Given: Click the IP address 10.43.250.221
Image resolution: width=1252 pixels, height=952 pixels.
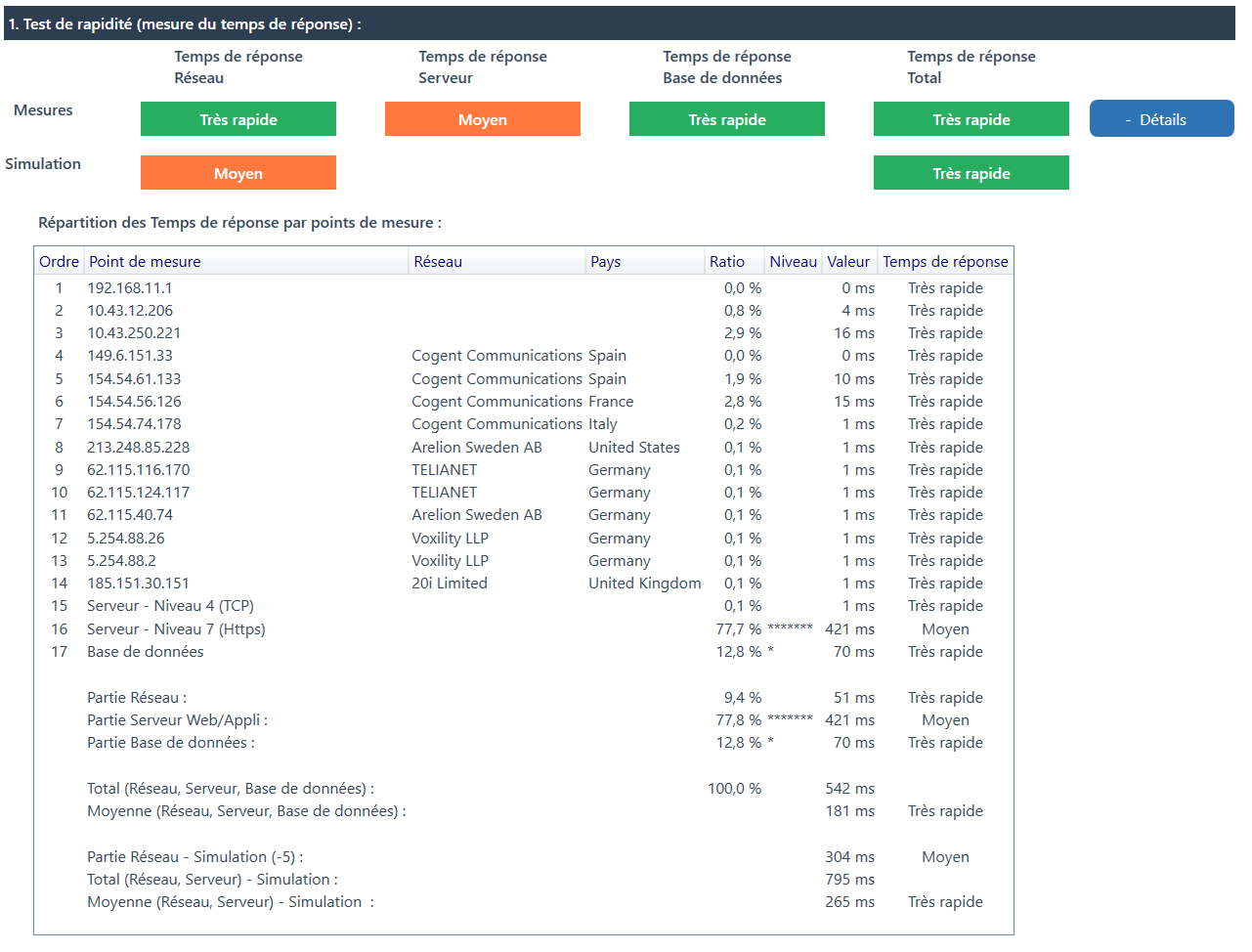Looking at the screenshot, I should point(134,333).
